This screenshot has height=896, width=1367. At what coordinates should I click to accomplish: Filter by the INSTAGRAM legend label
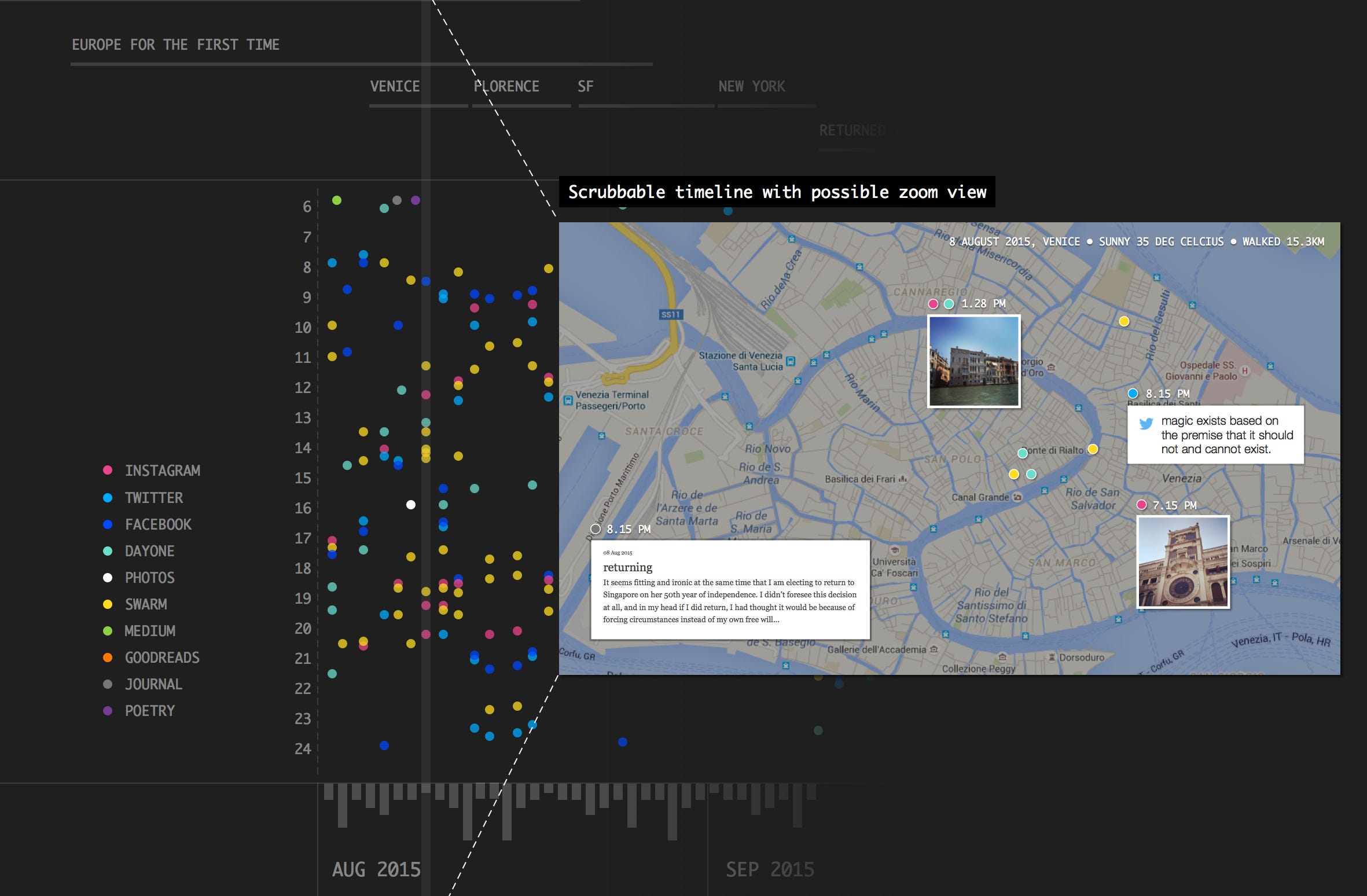click(x=163, y=471)
